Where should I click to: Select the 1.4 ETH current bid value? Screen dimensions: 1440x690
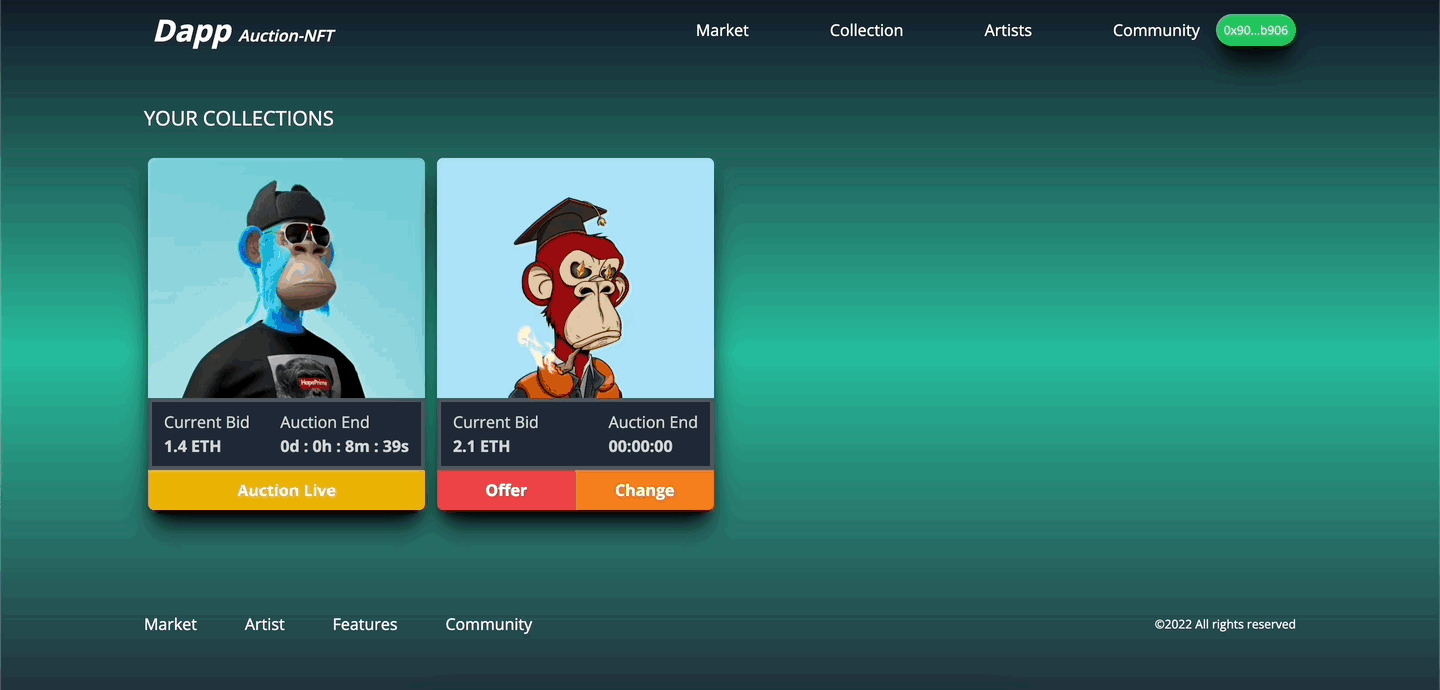(x=192, y=446)
